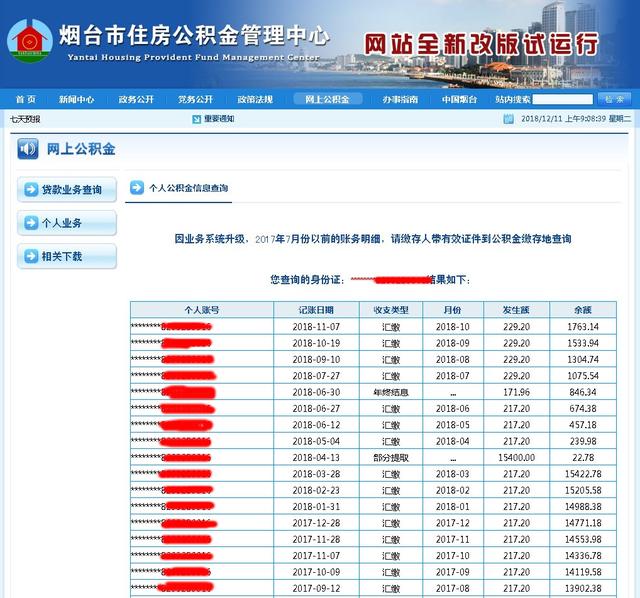
Task: Click date cell 2018-06-27
Action: pyautogui.click(x=316, y=409)
